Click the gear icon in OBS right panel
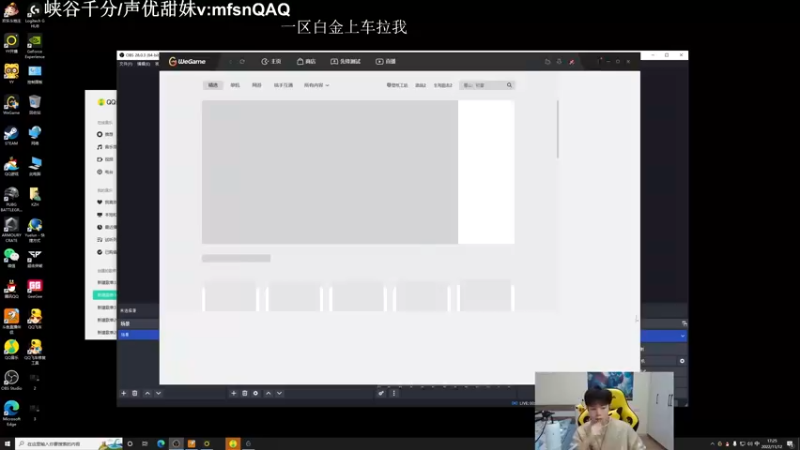 click(x=682, y=361)
